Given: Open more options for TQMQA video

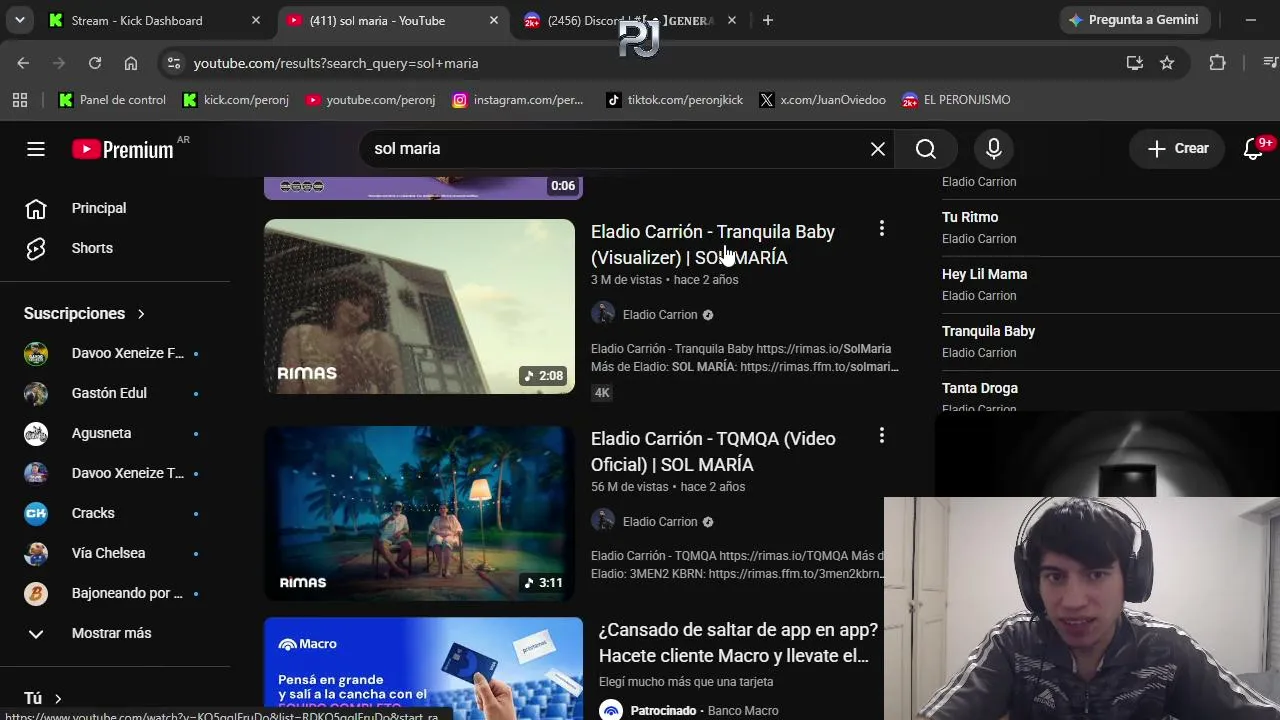Looking at the screenshot, I should (x=881, y=436).
